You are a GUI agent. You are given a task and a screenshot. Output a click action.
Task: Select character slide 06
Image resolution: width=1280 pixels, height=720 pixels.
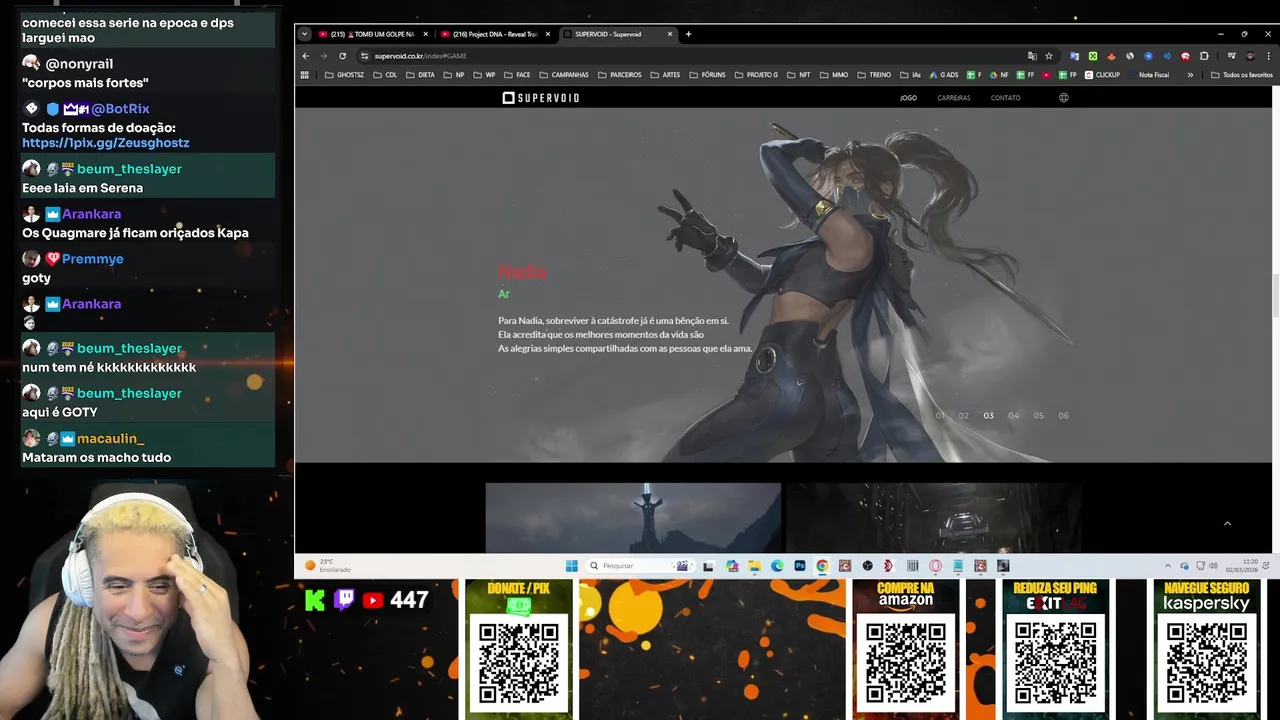[1064, 416]
